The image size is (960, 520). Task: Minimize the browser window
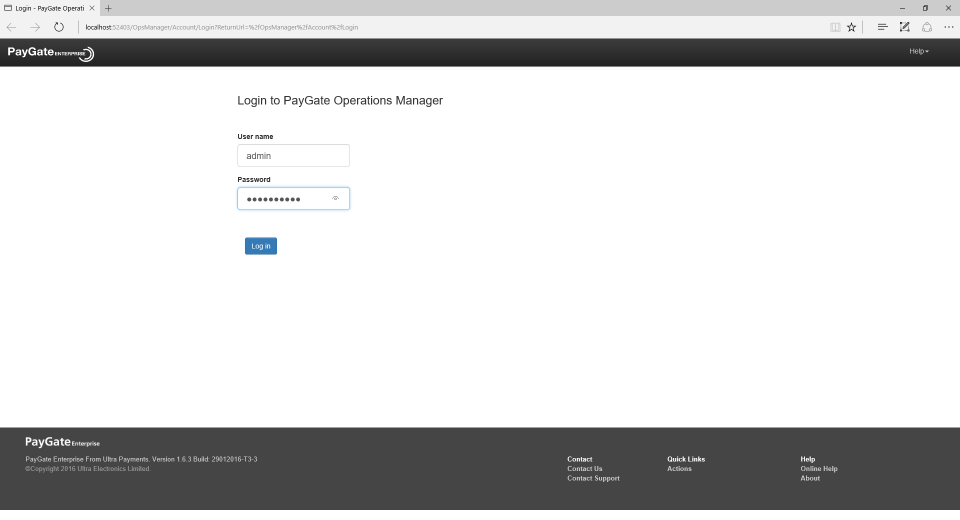tap(902, 8)
